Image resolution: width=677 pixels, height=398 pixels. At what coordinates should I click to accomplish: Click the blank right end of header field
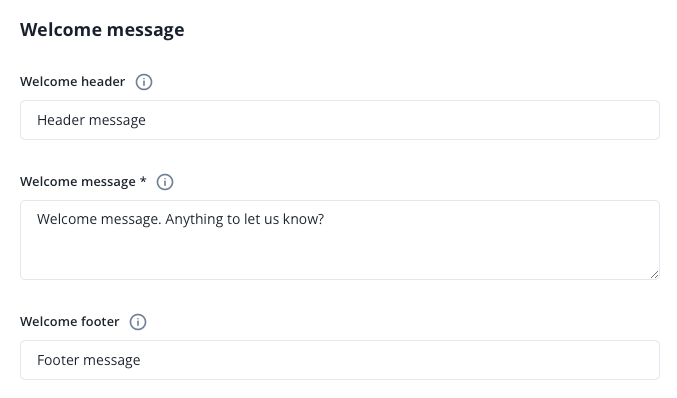click(561, 120)
